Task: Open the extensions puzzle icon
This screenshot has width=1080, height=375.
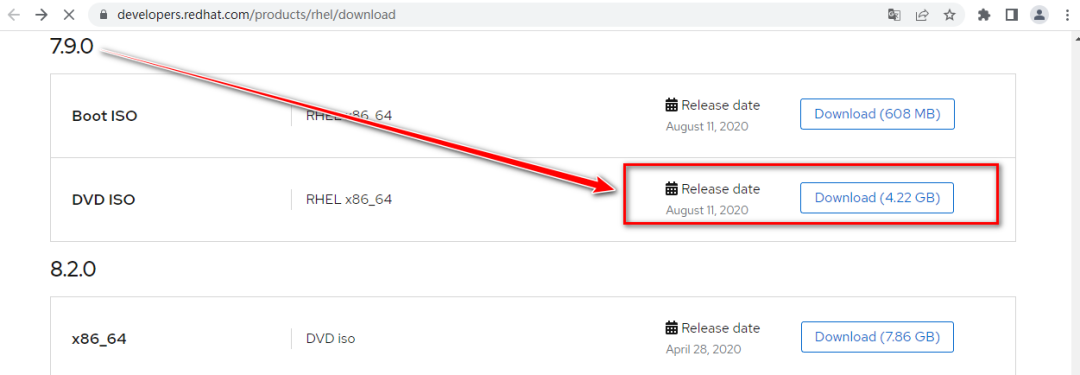Action: coord(984,14)
